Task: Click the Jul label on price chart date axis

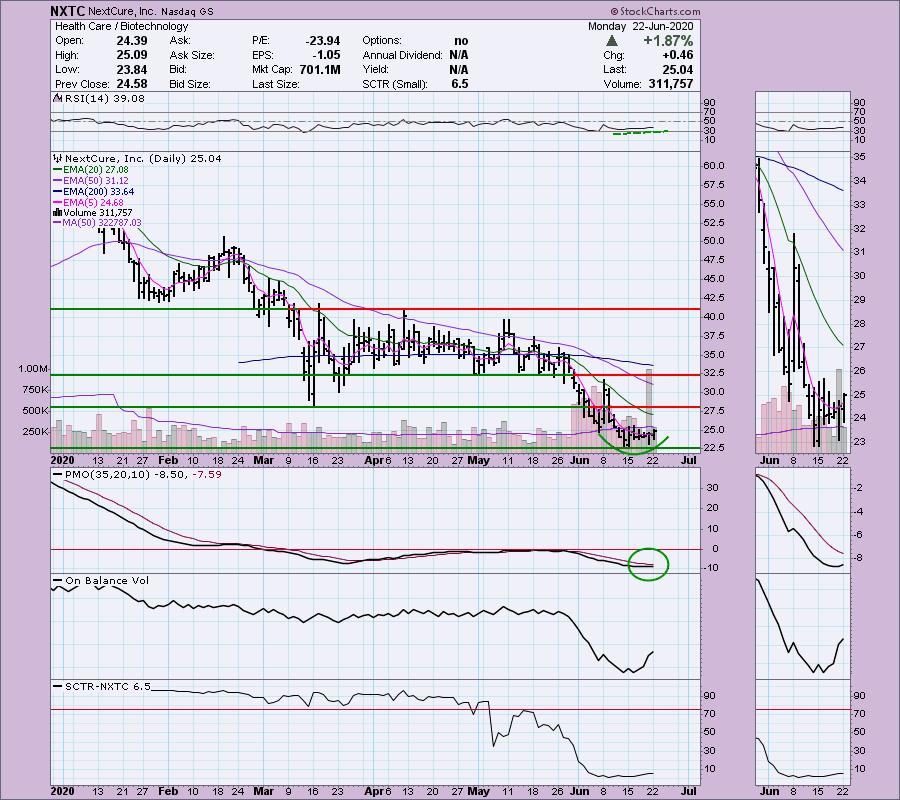Action: [688, 460]
